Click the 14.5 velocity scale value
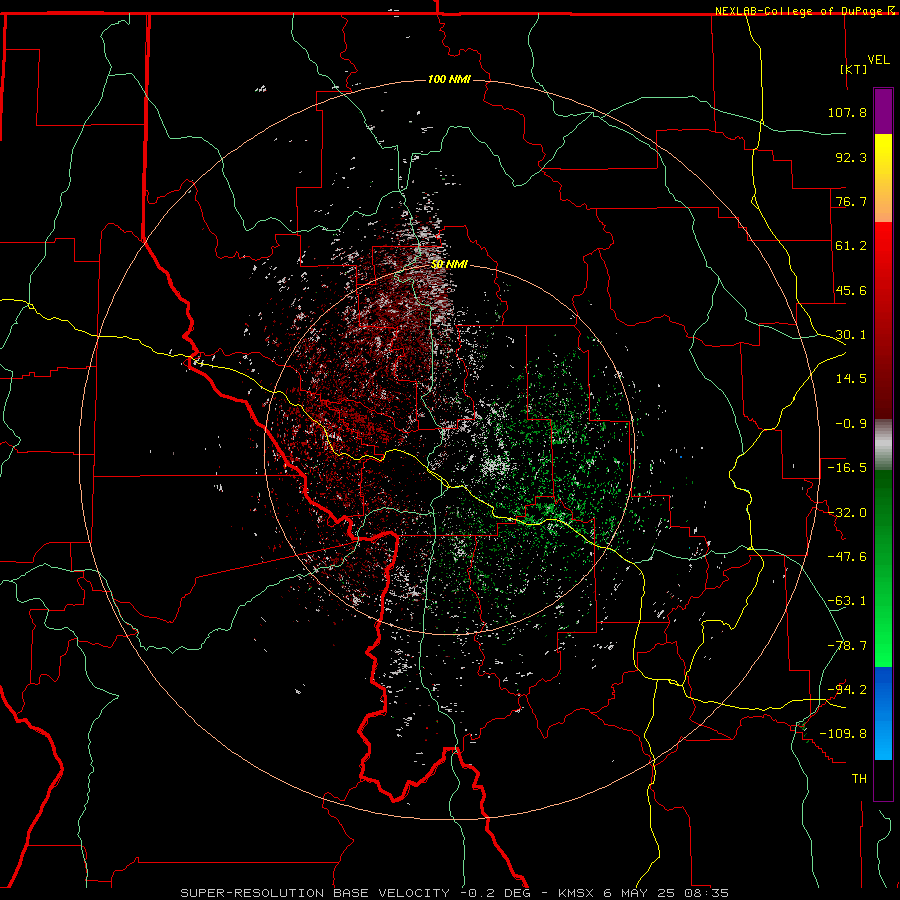900x900 pixels. 851,379
